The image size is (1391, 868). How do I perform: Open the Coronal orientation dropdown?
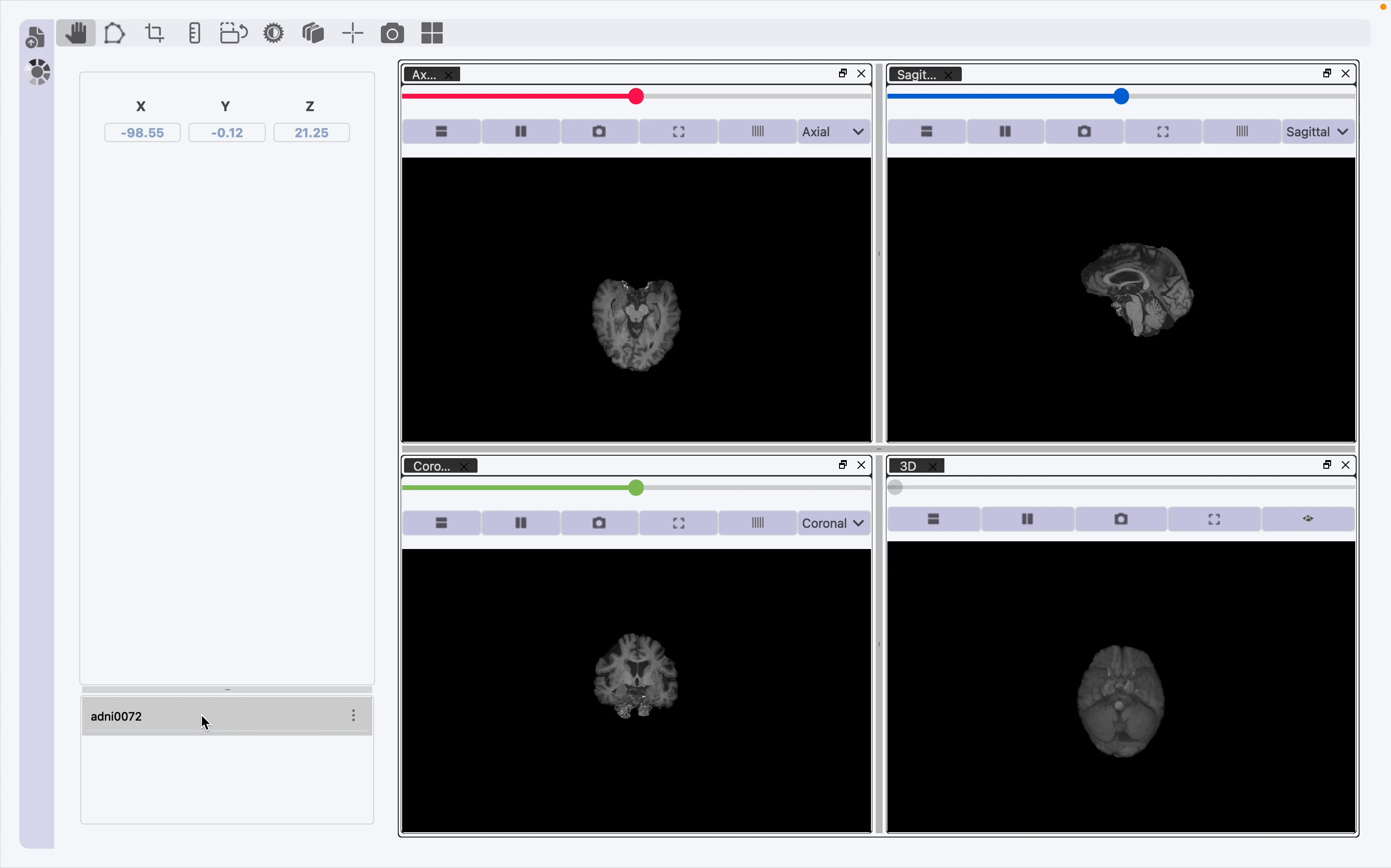tap(833, 523)
